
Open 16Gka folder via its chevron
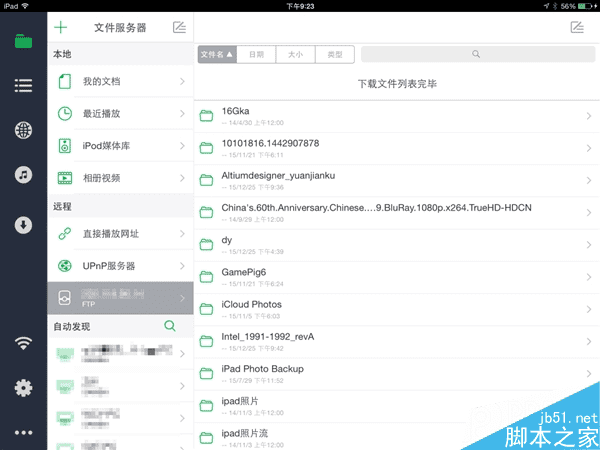coord(589,116)
